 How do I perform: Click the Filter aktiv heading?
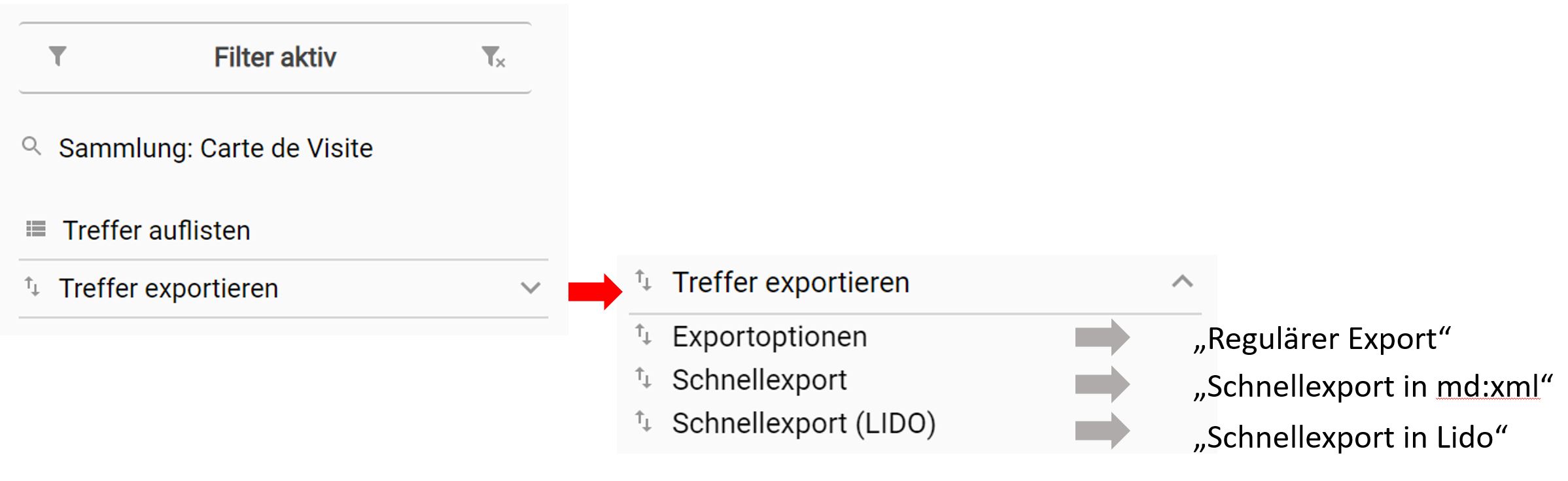click(275, 58)
